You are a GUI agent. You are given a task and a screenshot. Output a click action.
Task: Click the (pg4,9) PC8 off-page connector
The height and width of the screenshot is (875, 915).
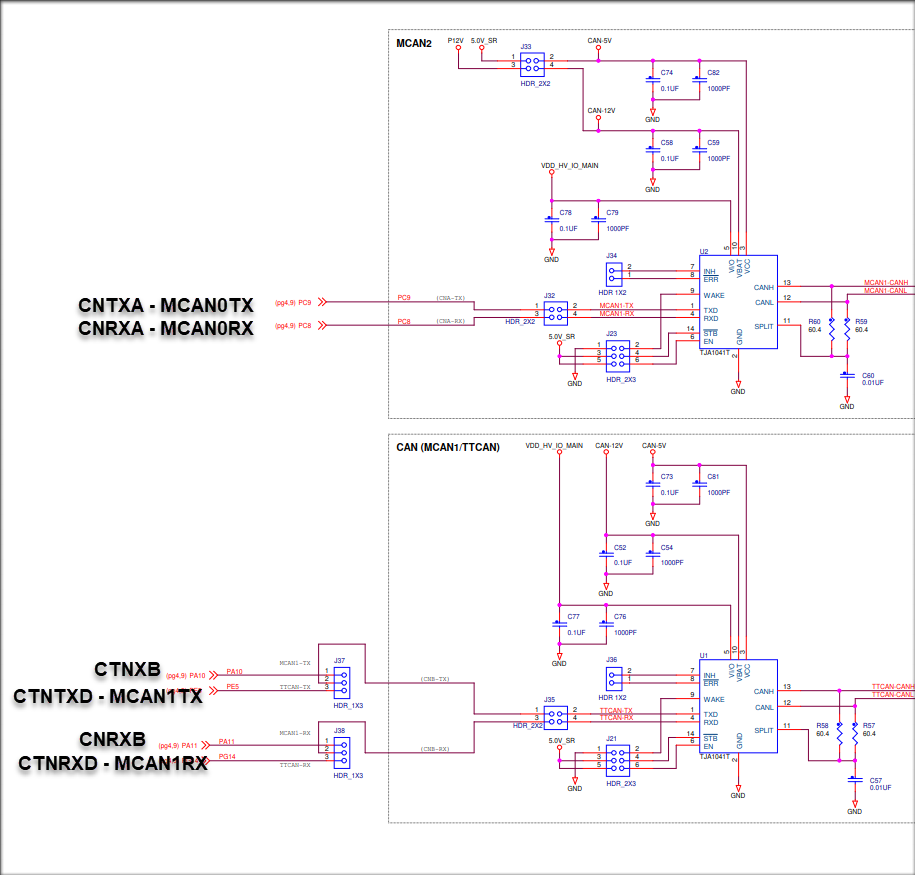point(301,325)
